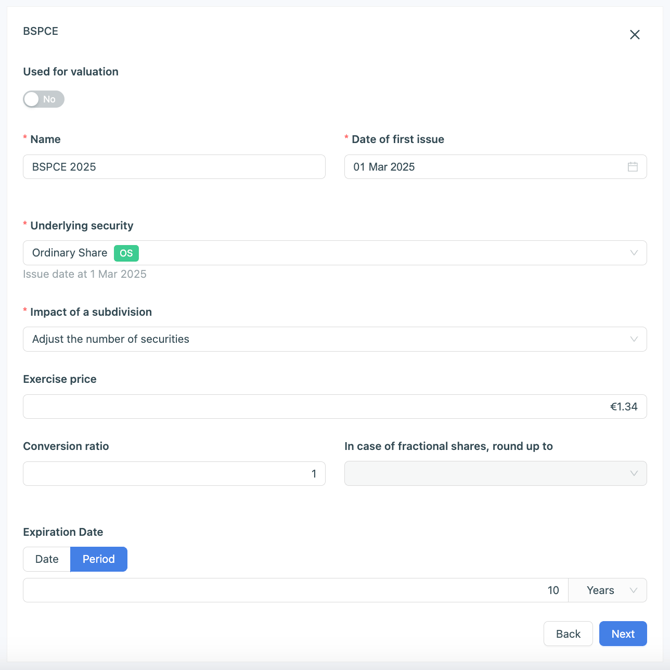Open the Underlying security dropdown

334,253
